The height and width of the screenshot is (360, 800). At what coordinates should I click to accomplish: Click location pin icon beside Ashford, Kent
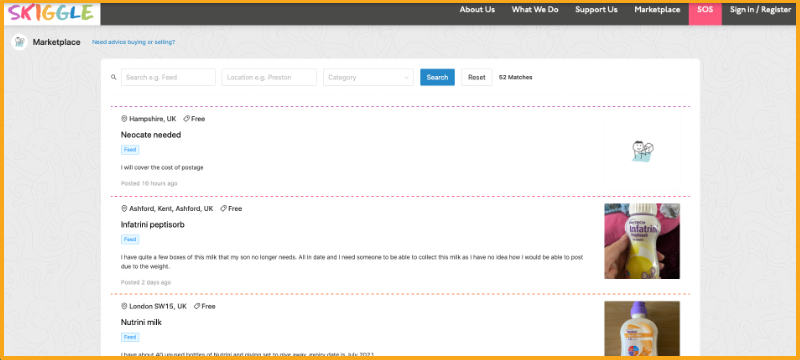(x=124, y=209)
